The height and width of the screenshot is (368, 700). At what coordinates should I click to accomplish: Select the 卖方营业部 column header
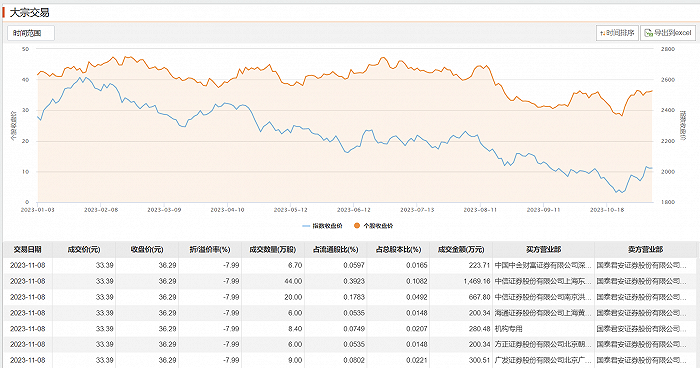click(x=646, y=250)
